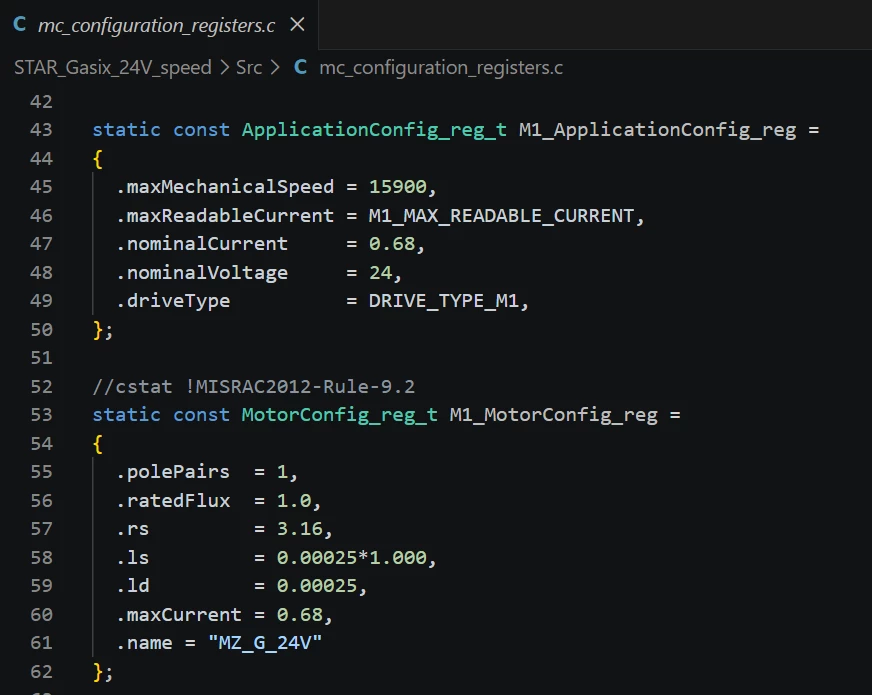Click .ratedFlux field
Screen dimensions: 872x695
click(173, 501)
